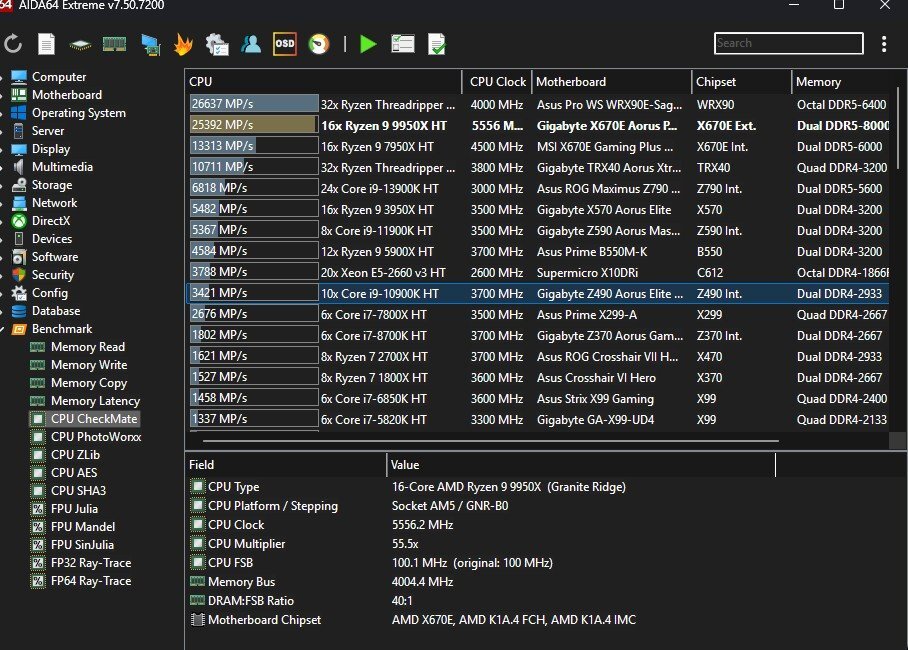Click the blue computer monitor toolbar icon
Viewport: 908px width, 650px height.
click(151, 45)
